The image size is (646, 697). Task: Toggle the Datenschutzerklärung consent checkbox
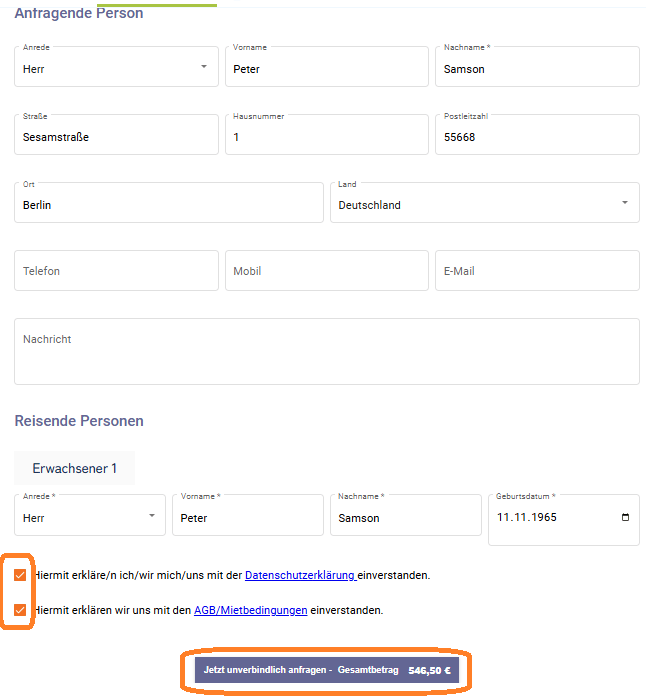tap(20, 575)
